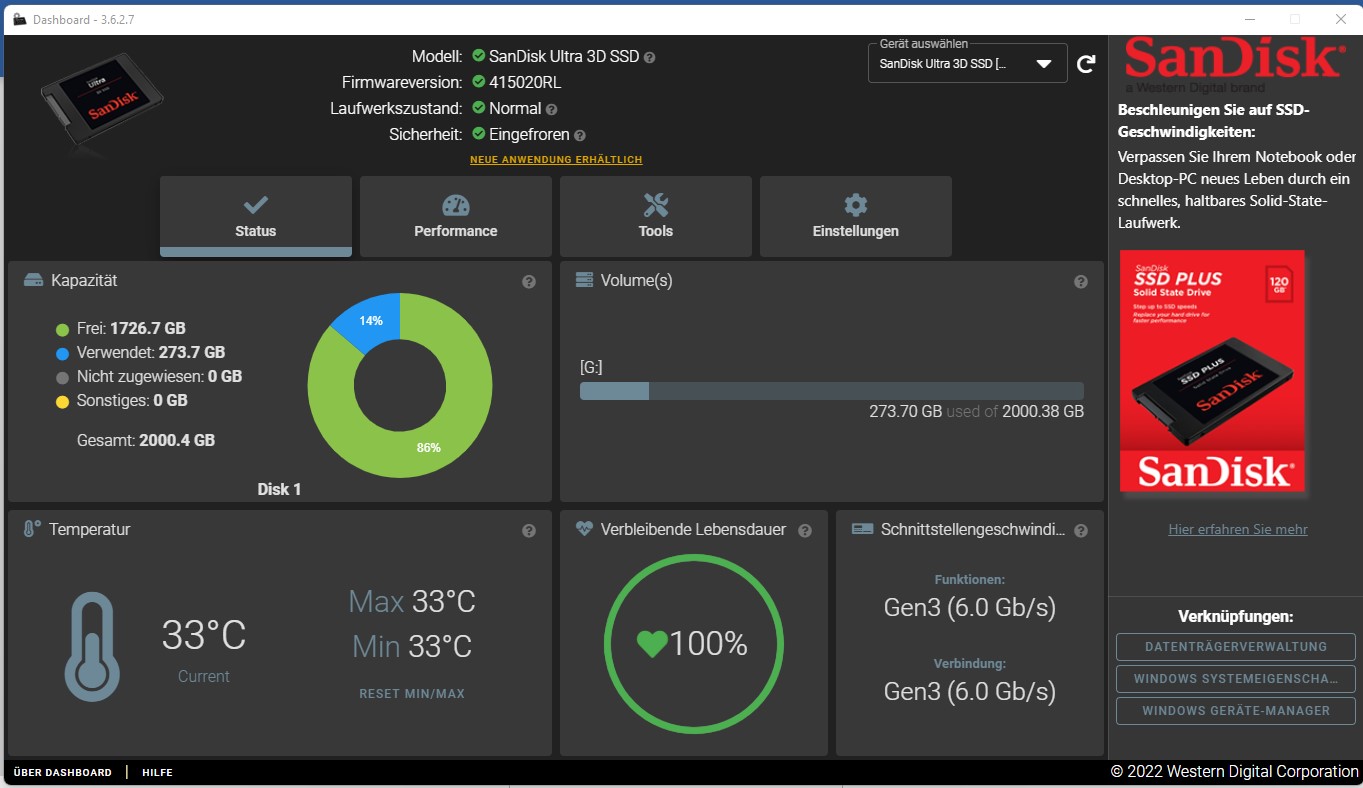Open the Tools tab
The height and width of the screenshot is (788, 1363).
pyautogui.click(x=656, y=216)
